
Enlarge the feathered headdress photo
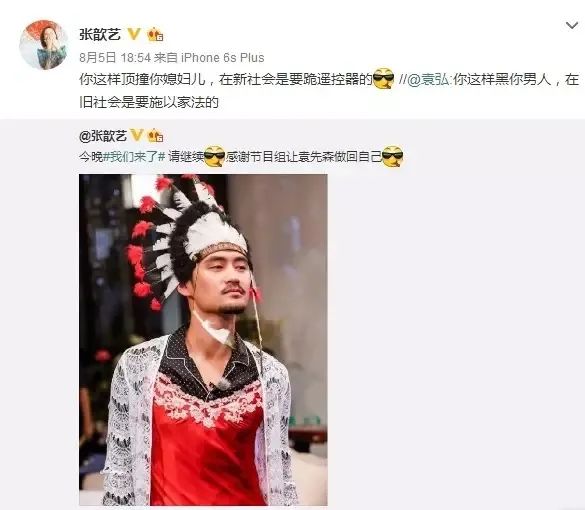point(203,340)
